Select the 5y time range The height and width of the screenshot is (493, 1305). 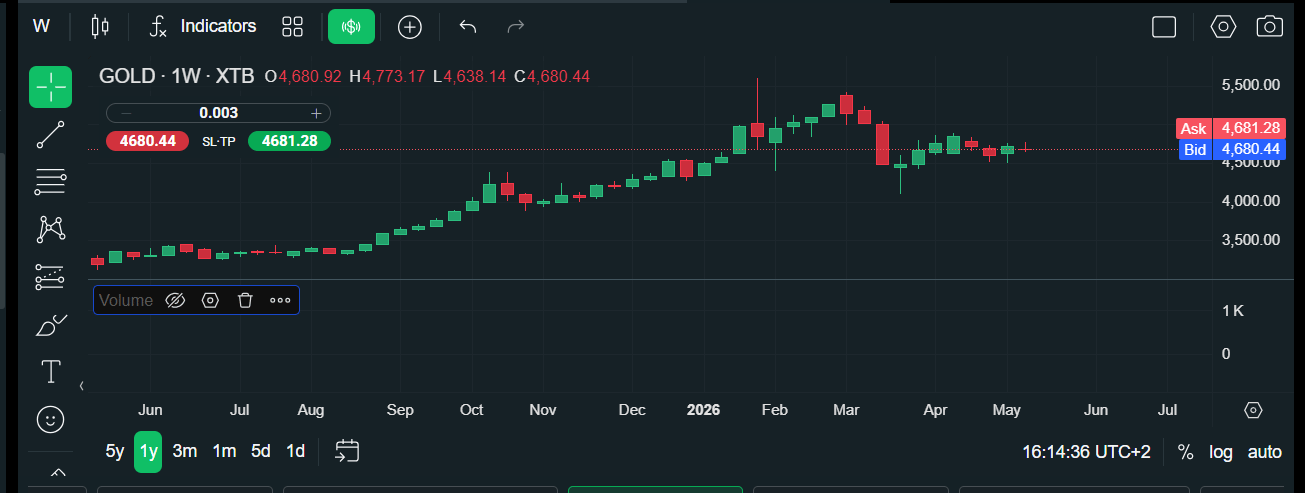[x=115, y=451]
